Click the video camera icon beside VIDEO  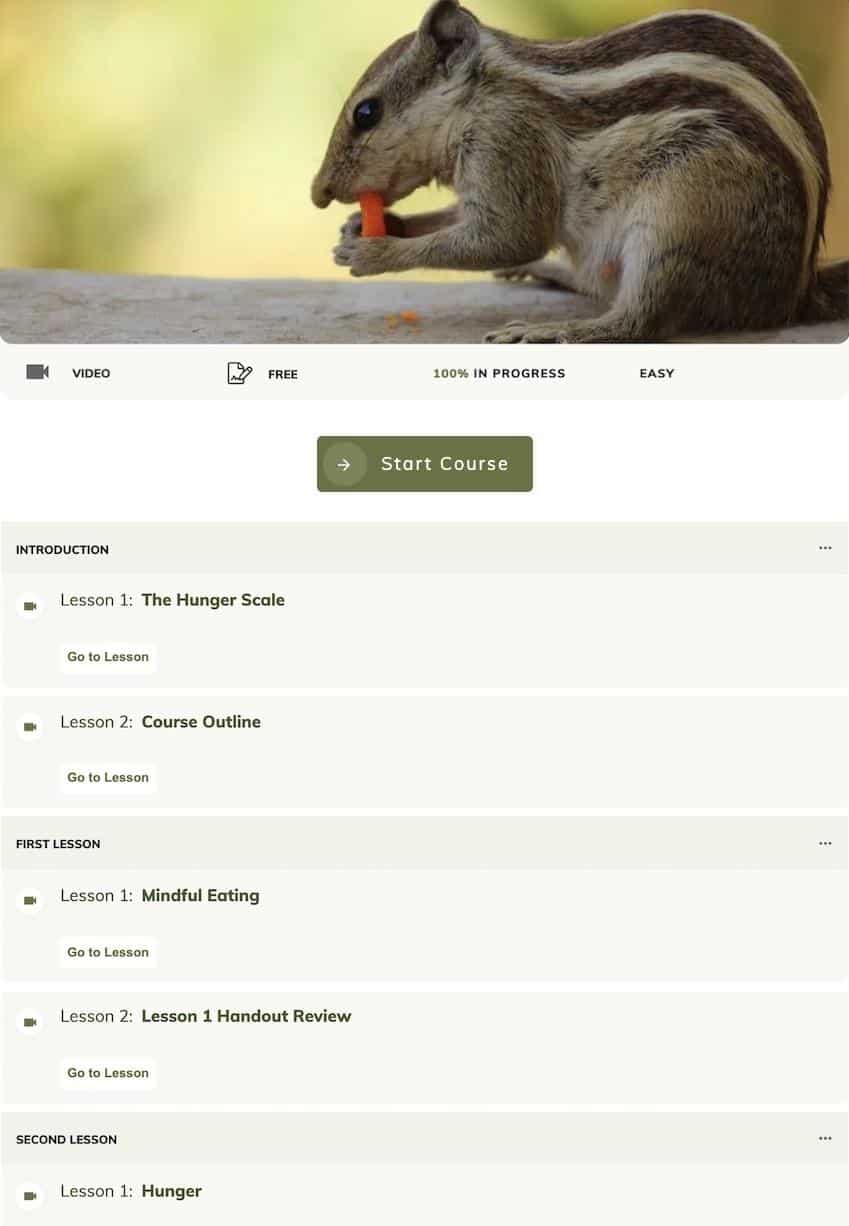tap(38, 372)
